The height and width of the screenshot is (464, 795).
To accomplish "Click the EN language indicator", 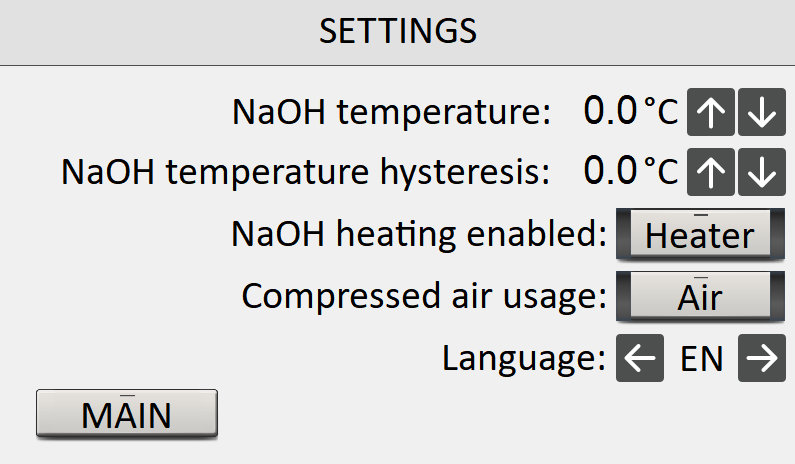I will click(701, 358).
